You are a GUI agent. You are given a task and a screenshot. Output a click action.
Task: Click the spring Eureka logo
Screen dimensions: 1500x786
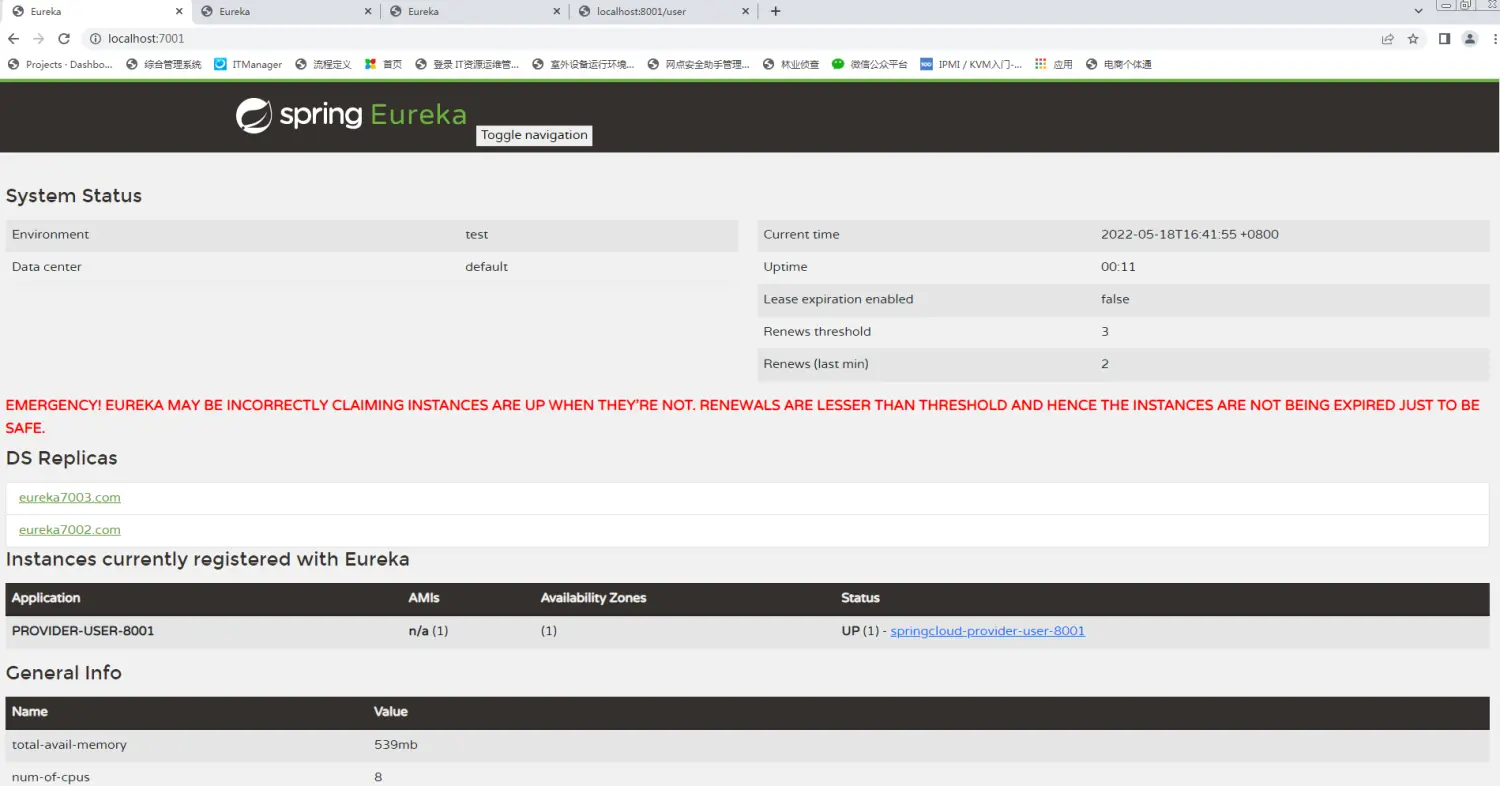(351, 115)
